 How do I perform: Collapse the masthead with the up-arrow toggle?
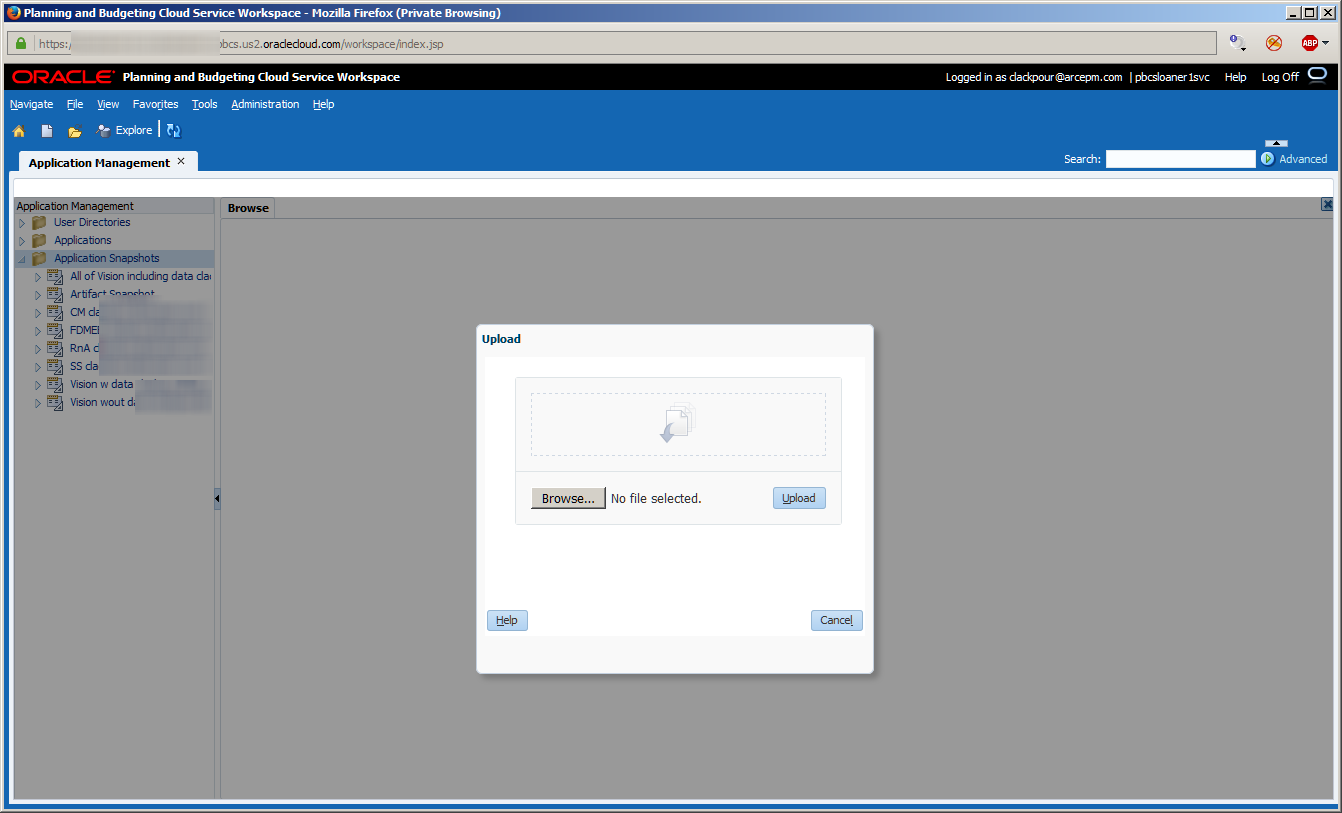pyautogui.click(x=1276, y=144)
